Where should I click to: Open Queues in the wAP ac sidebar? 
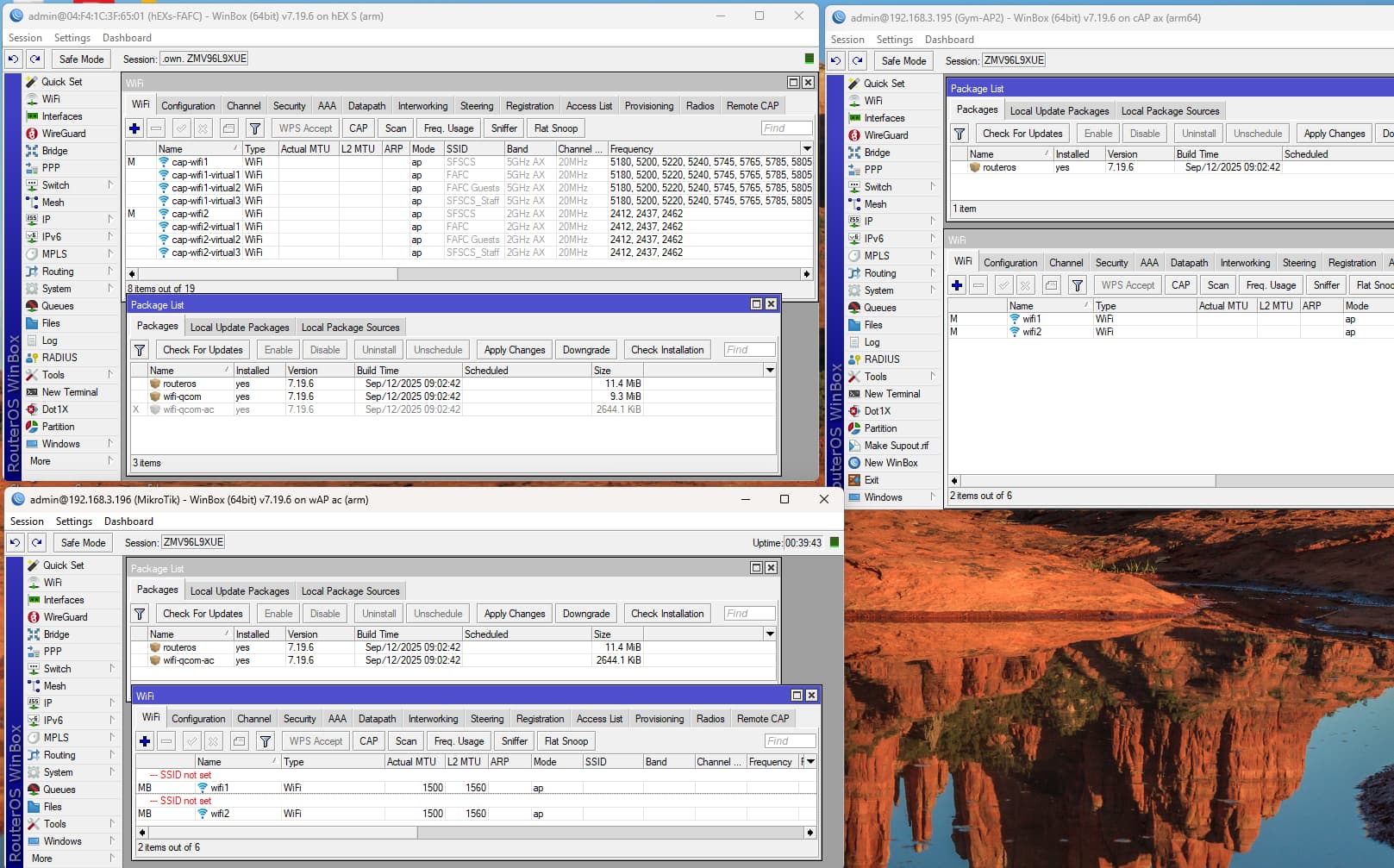tap(59, 790)
